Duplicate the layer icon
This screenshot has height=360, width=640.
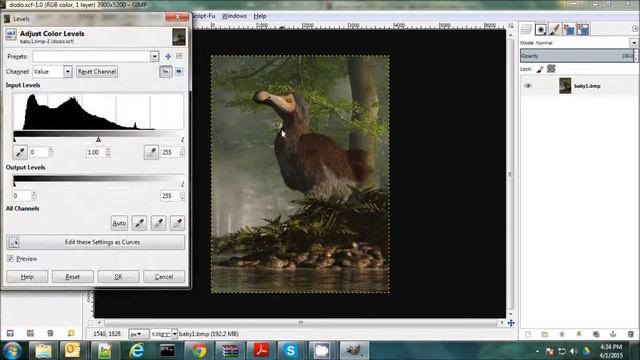pos(596,334)
